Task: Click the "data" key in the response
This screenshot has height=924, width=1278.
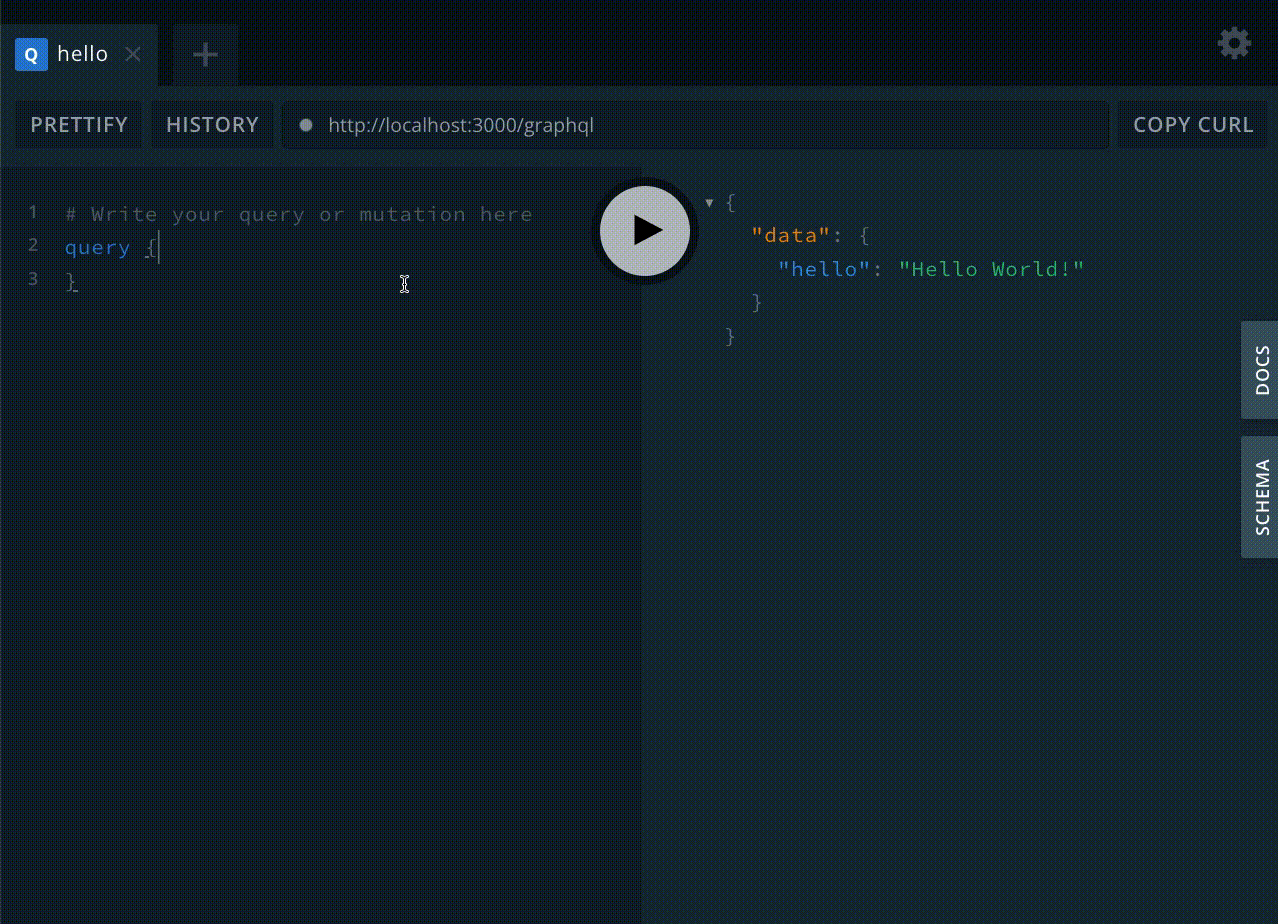Action: pyautogui.click(x=790, y=236)
